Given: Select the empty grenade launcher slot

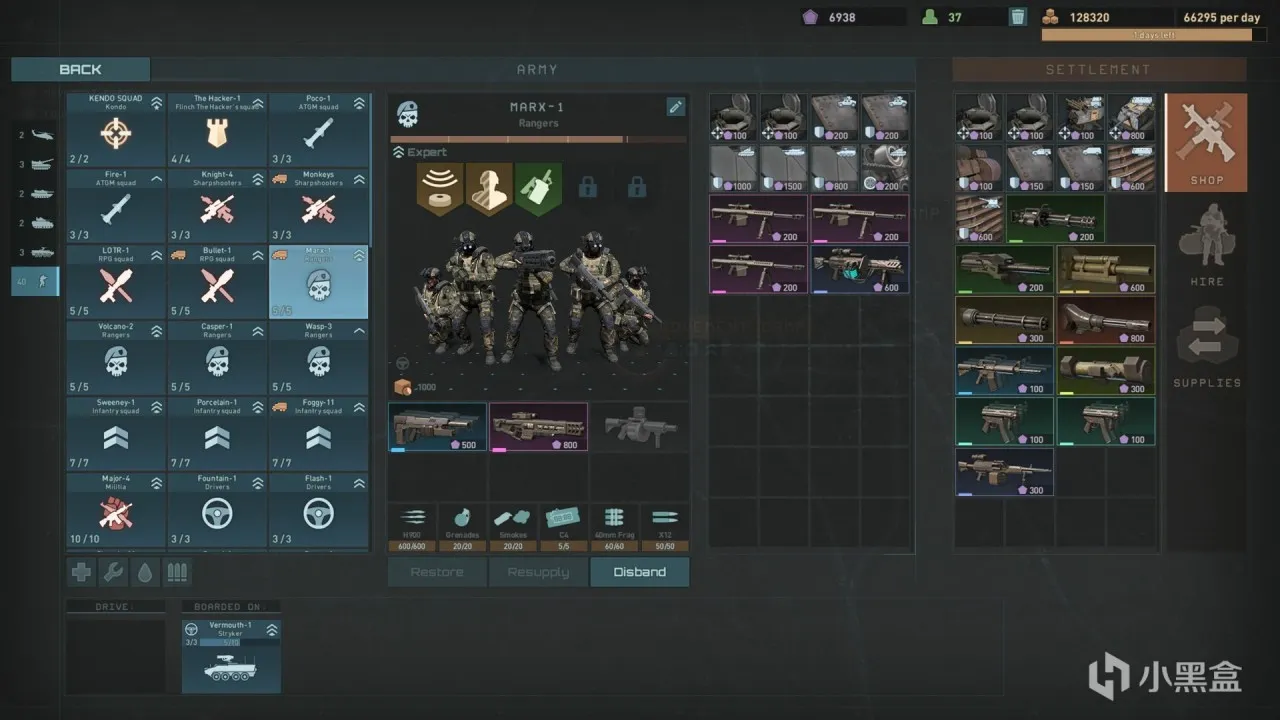Looking at the screenshot, I should [639, 427].
